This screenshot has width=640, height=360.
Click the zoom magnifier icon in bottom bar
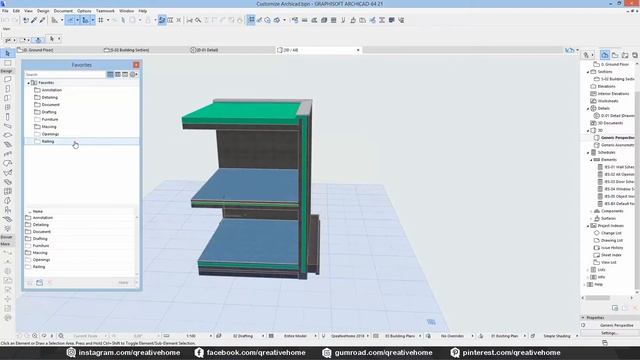(35, 336)
